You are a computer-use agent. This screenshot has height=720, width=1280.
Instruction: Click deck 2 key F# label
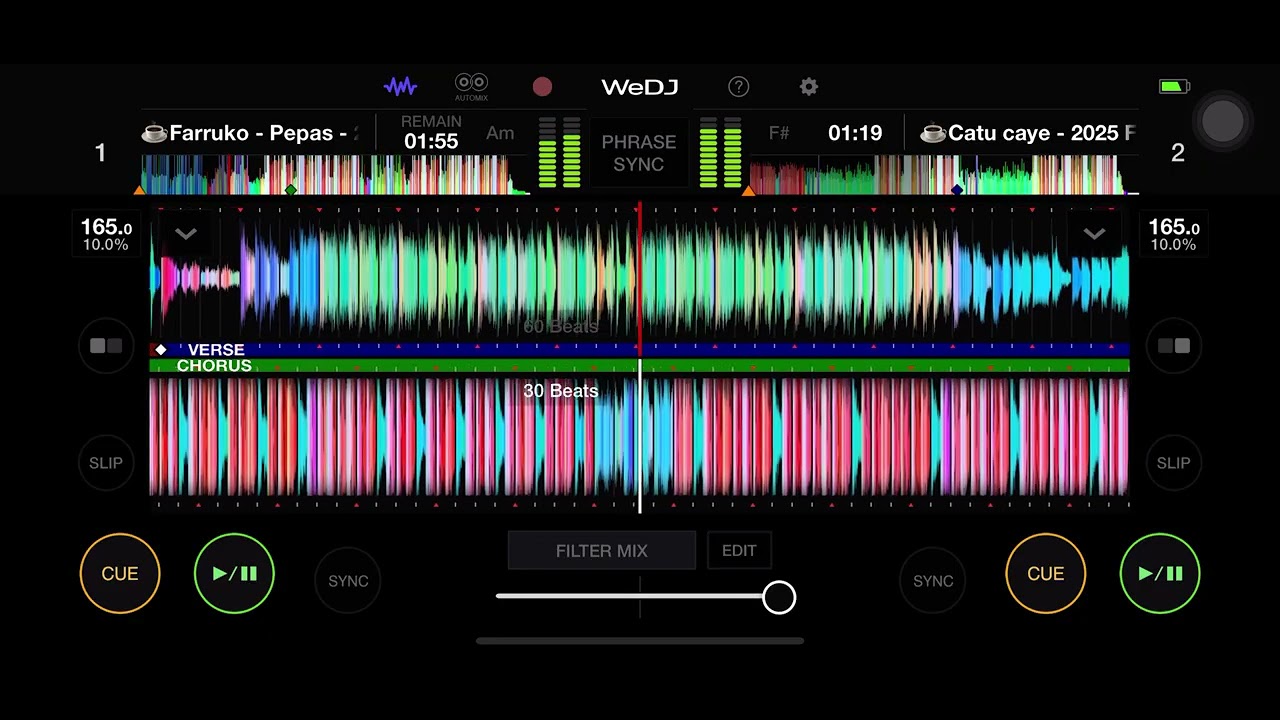coord(779,133)
